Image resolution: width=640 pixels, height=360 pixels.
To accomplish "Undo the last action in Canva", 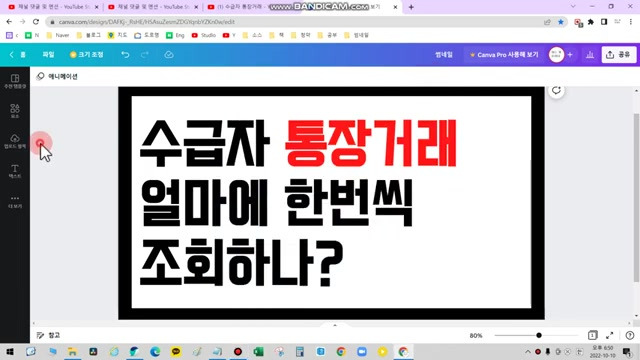I will [125, 55].
